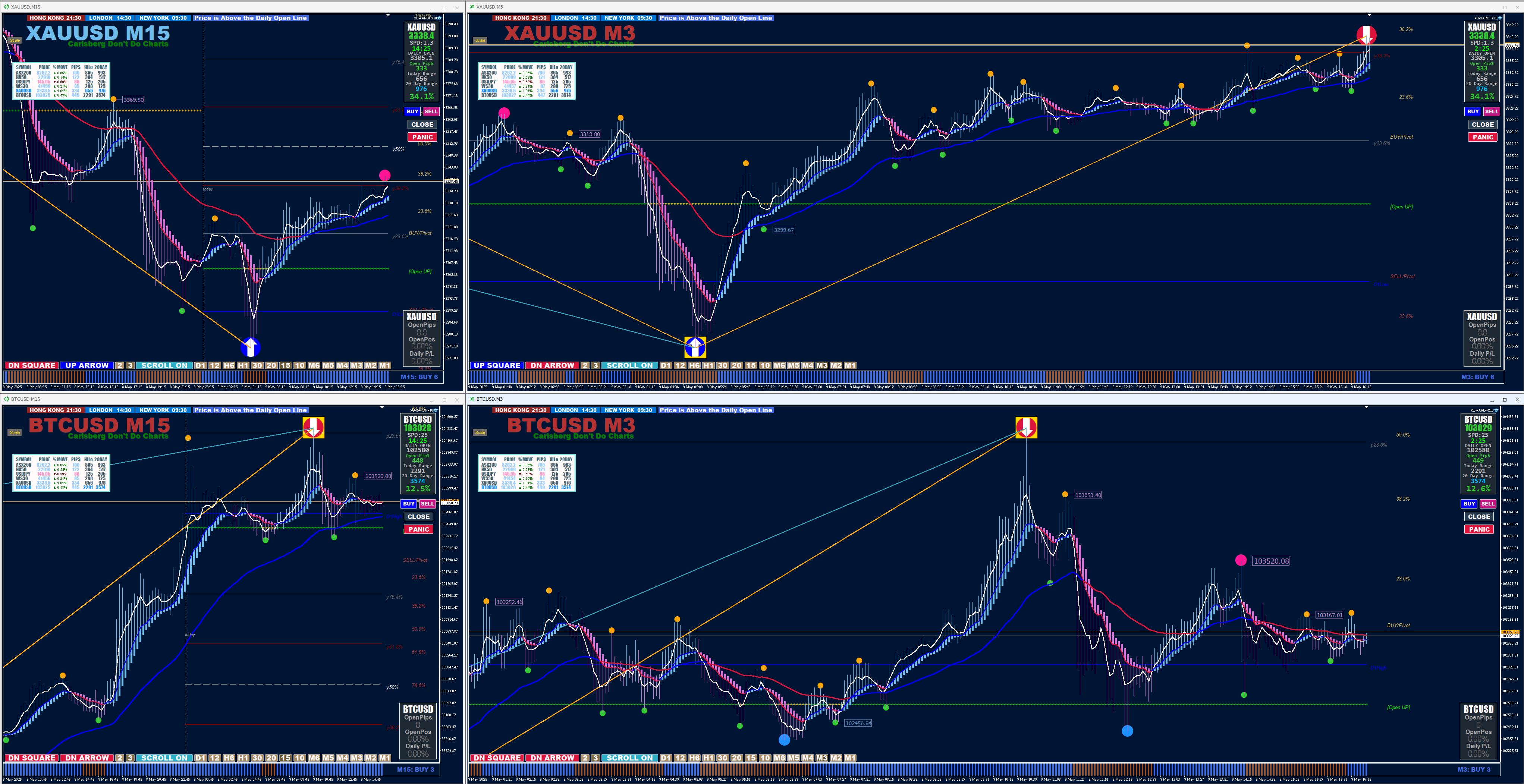Viewport: 1524px width, 784px height.
Task: Switch XAUUSD M15 chart to H1 timeframe
Action: tap(242, 365)
